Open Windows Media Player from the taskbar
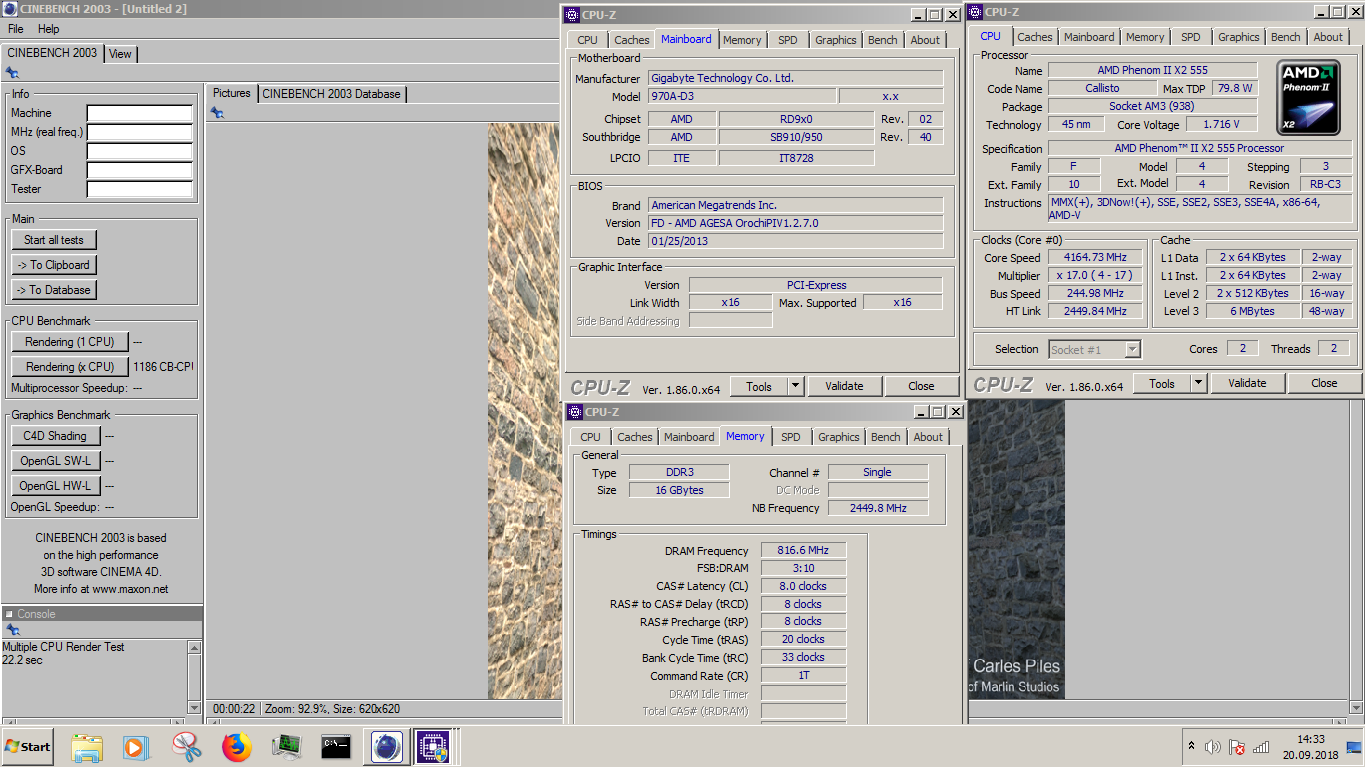The width and height of the screenshot is (1365, 767). (135, 746)
